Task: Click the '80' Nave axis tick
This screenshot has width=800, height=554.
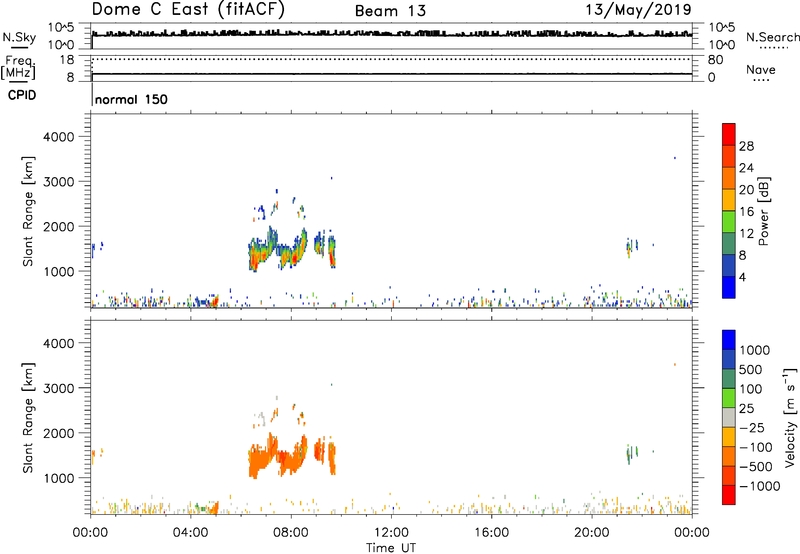Action: coord(715,60)
